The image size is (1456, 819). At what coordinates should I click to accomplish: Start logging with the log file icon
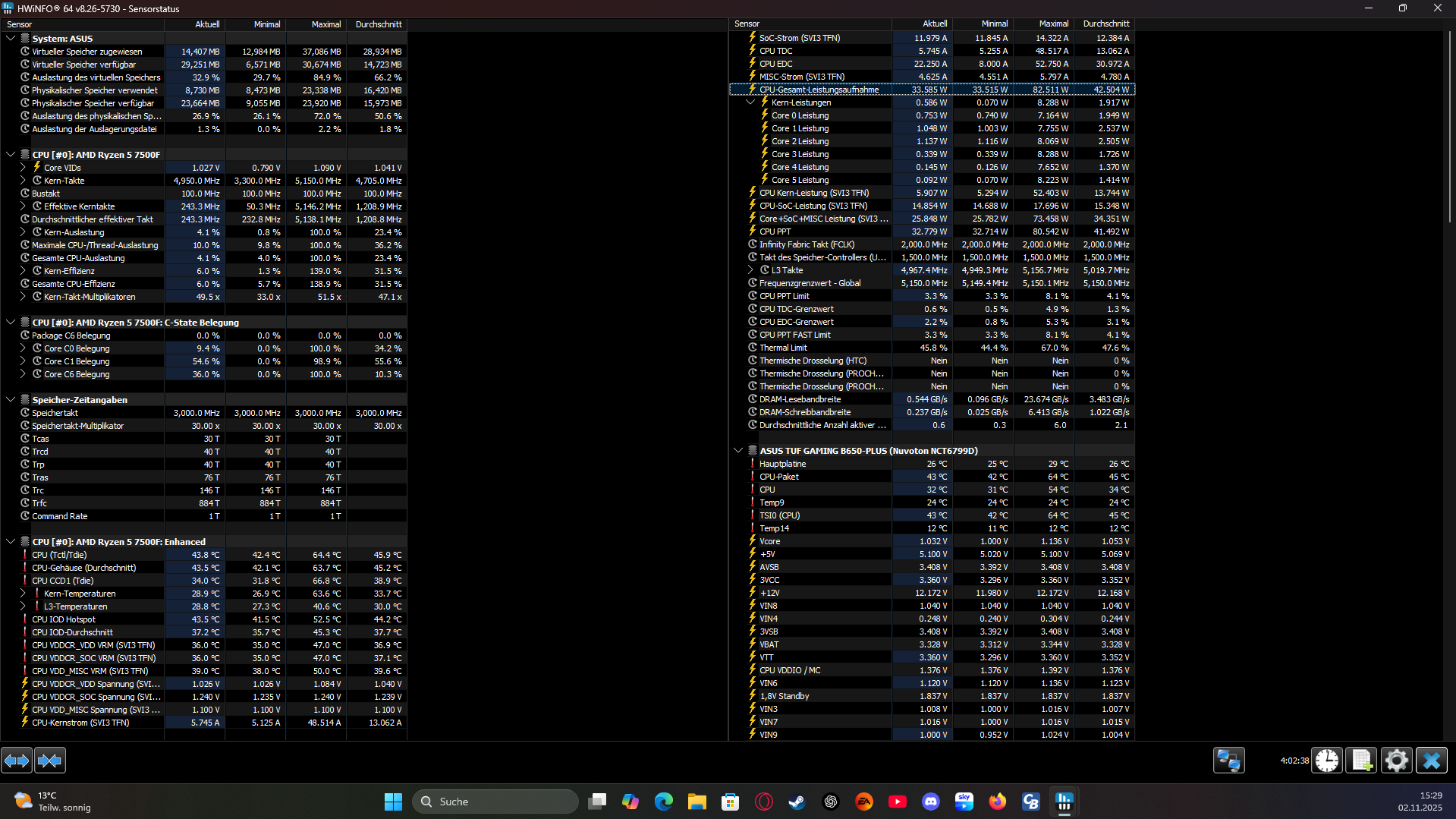pos(1361,760)
